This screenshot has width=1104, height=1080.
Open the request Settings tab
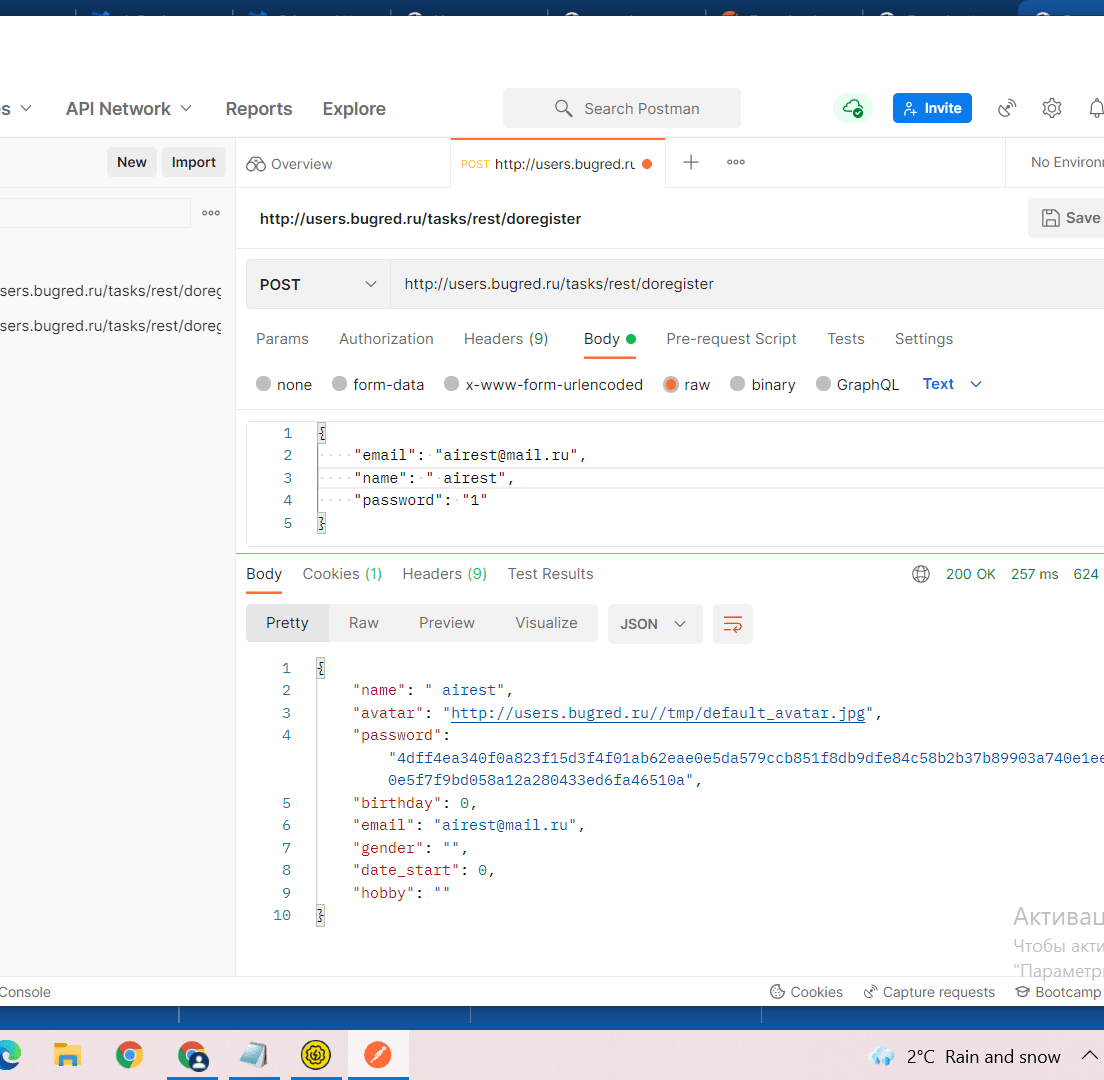[x=924, y=339]
